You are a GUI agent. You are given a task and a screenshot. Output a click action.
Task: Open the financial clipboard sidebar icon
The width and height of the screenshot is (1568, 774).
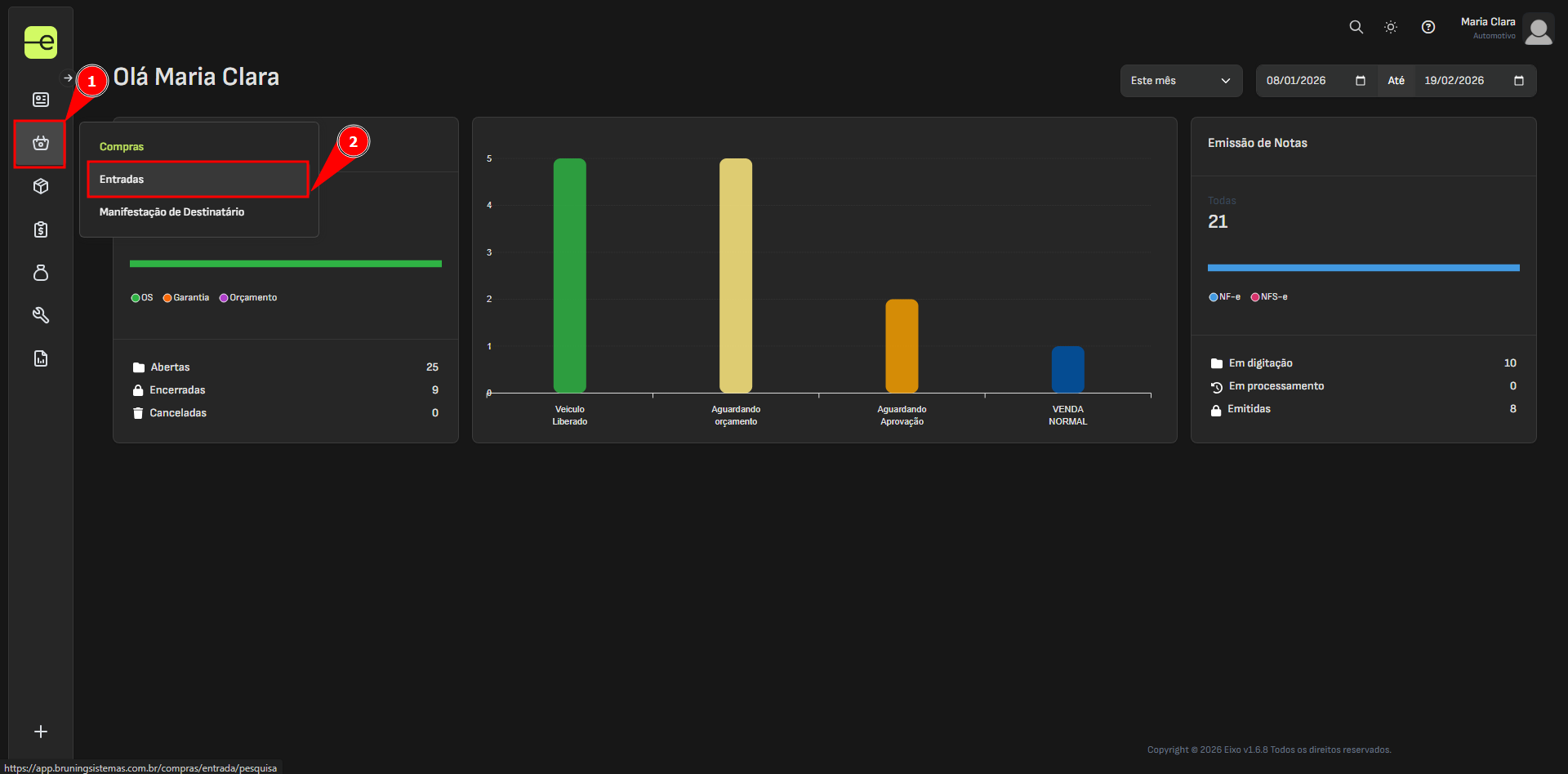click(x=41, y=229)
